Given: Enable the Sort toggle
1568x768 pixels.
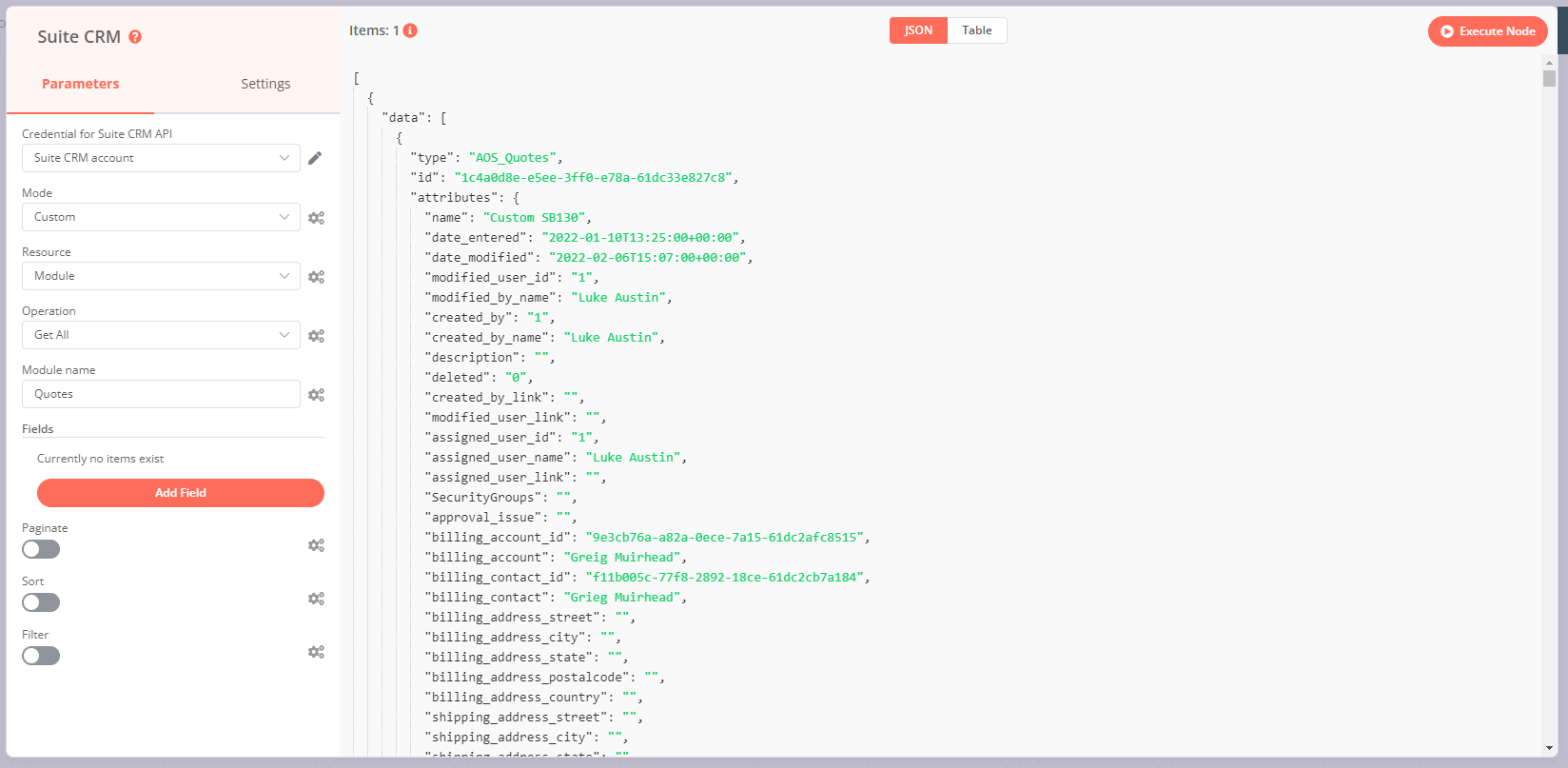Looking at the screenshot, I should click(x=41, y=602).
